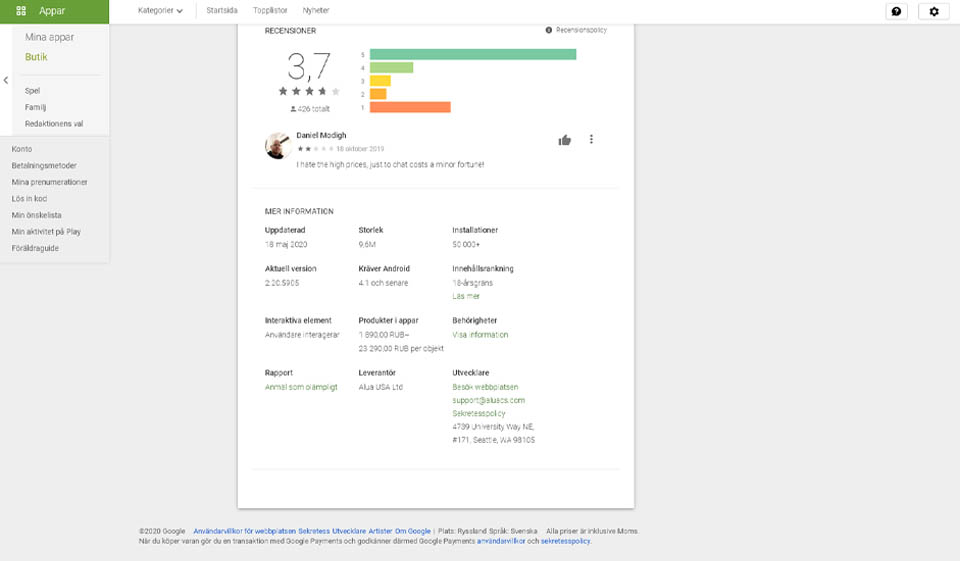This screenshot has height=561, width=960.
Task: Click the help question mark icon
Action: point(896,11)
